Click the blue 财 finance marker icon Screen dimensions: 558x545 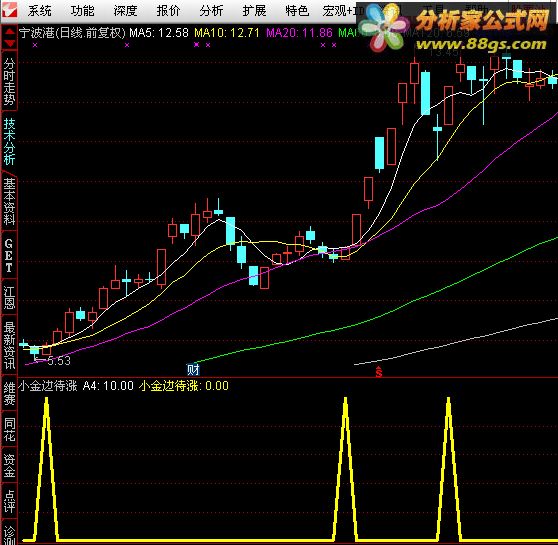pyautogui.click(x=193, y=370)
